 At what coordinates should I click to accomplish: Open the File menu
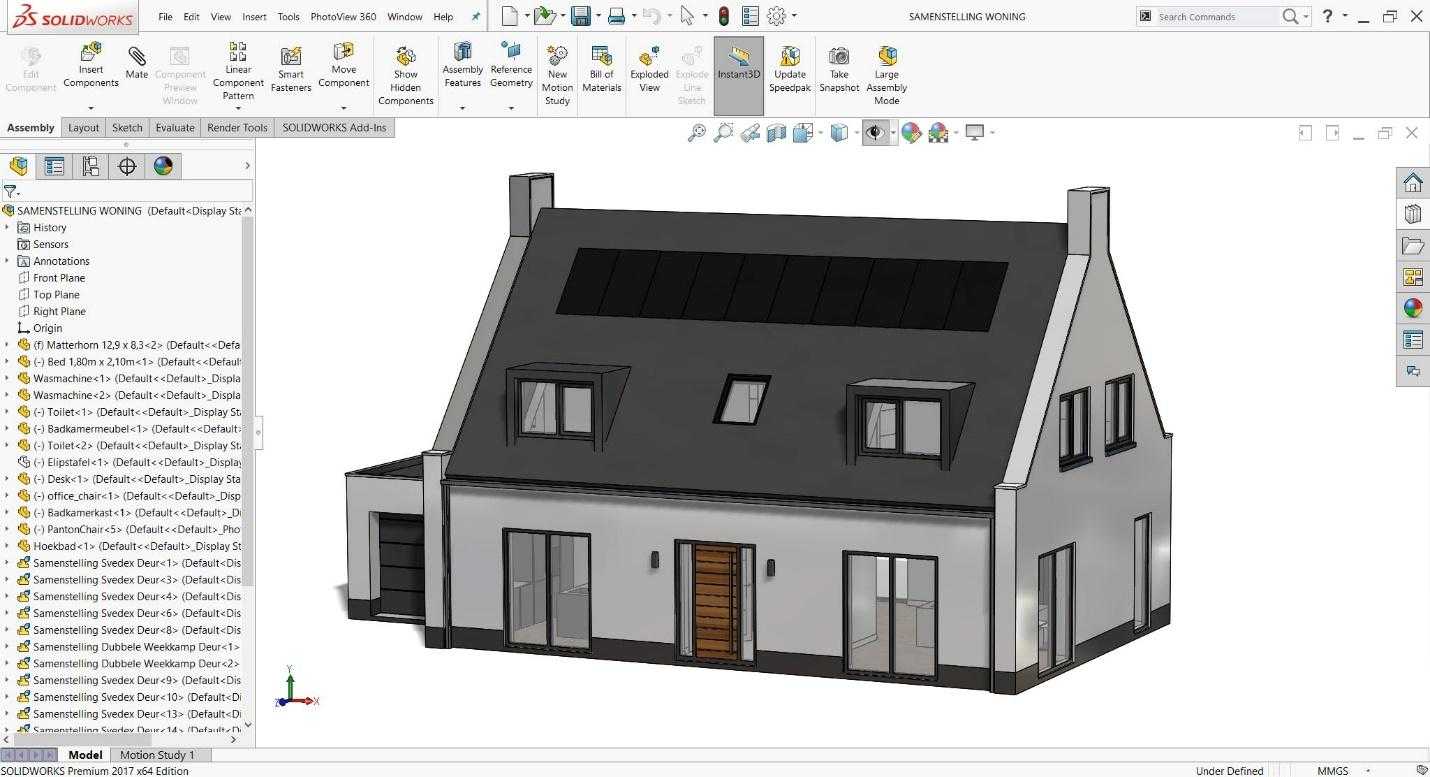165,17
